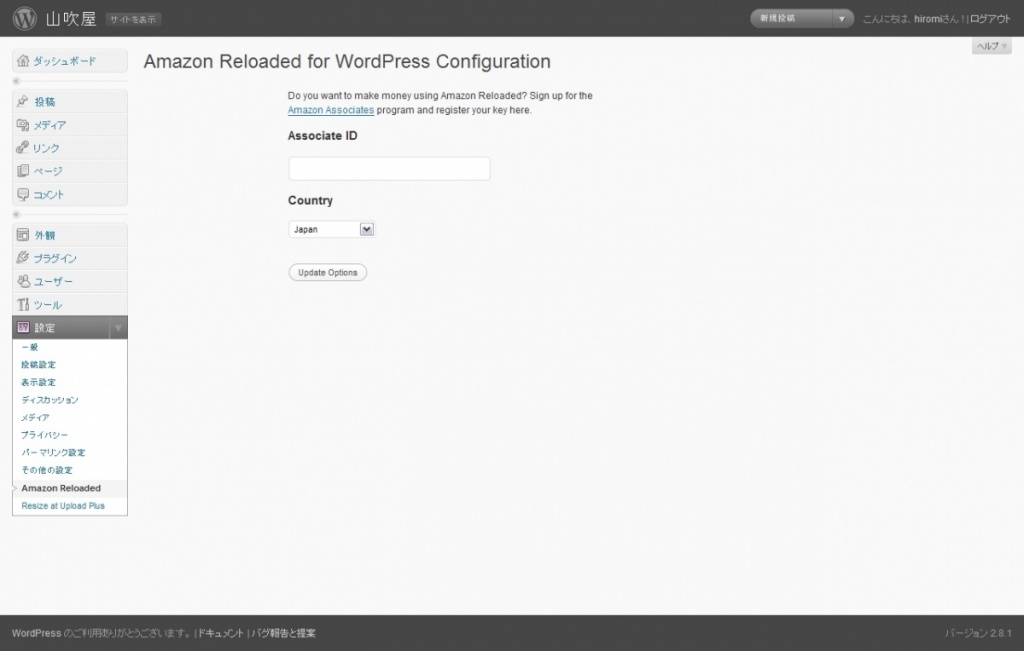Focus the Associate ID input field

click(389, 168)
